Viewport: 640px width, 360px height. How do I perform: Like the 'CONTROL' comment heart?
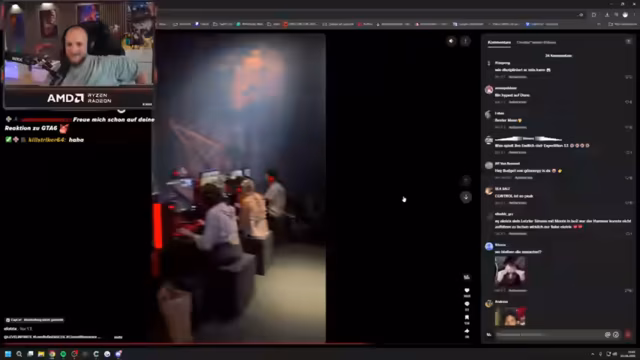(628, 203)
